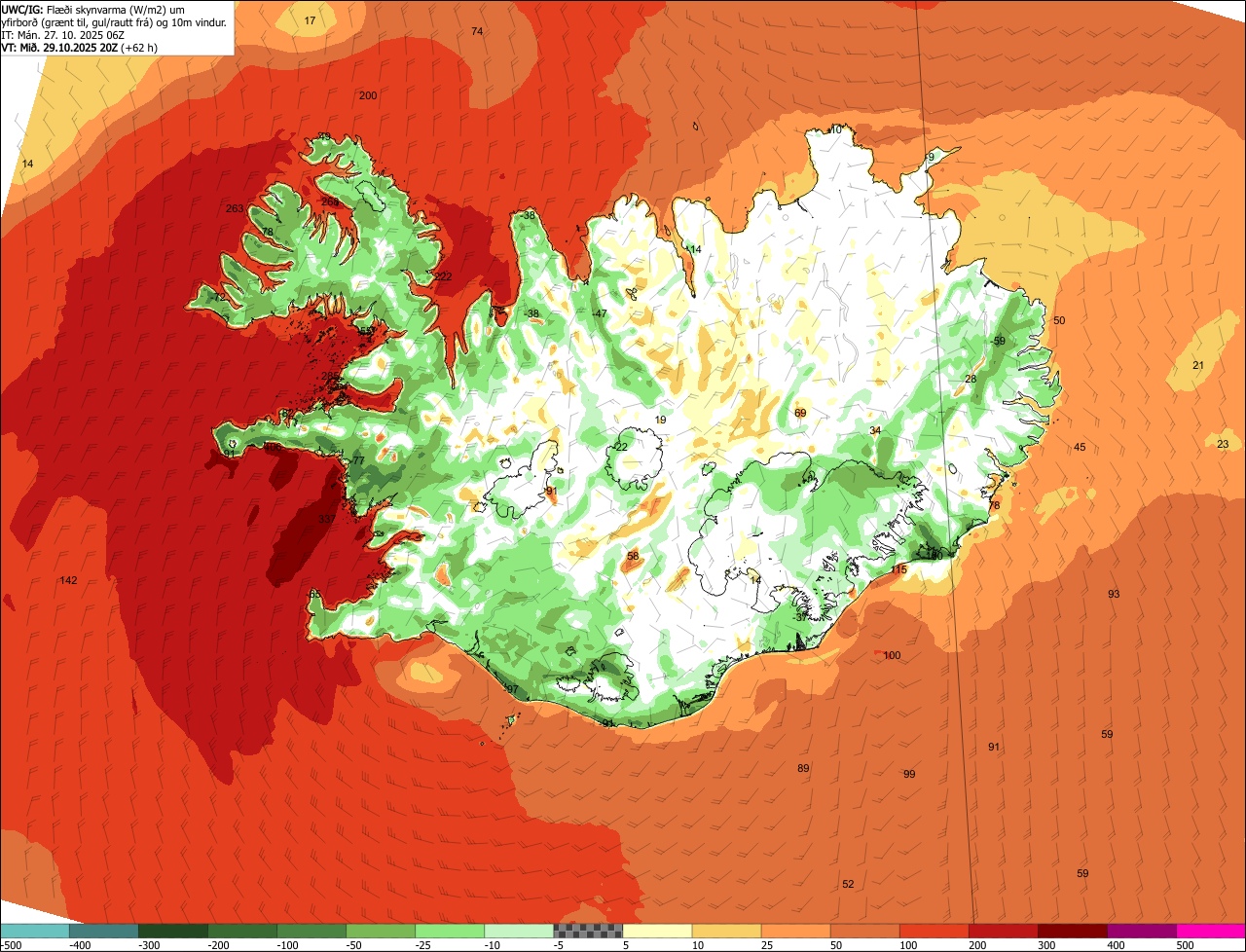Click the map value '93' in the eastern sea
1246x952 pixels.
coord(1114,594)
